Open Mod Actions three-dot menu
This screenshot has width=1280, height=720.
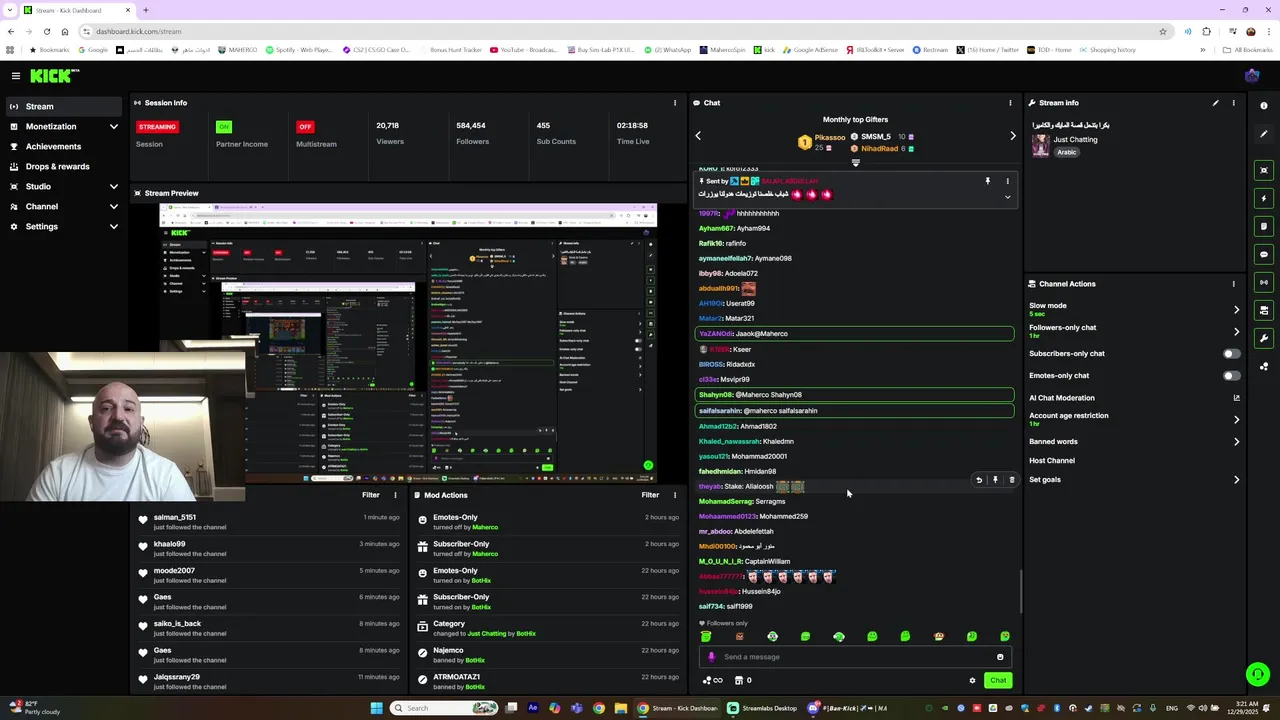675,495
